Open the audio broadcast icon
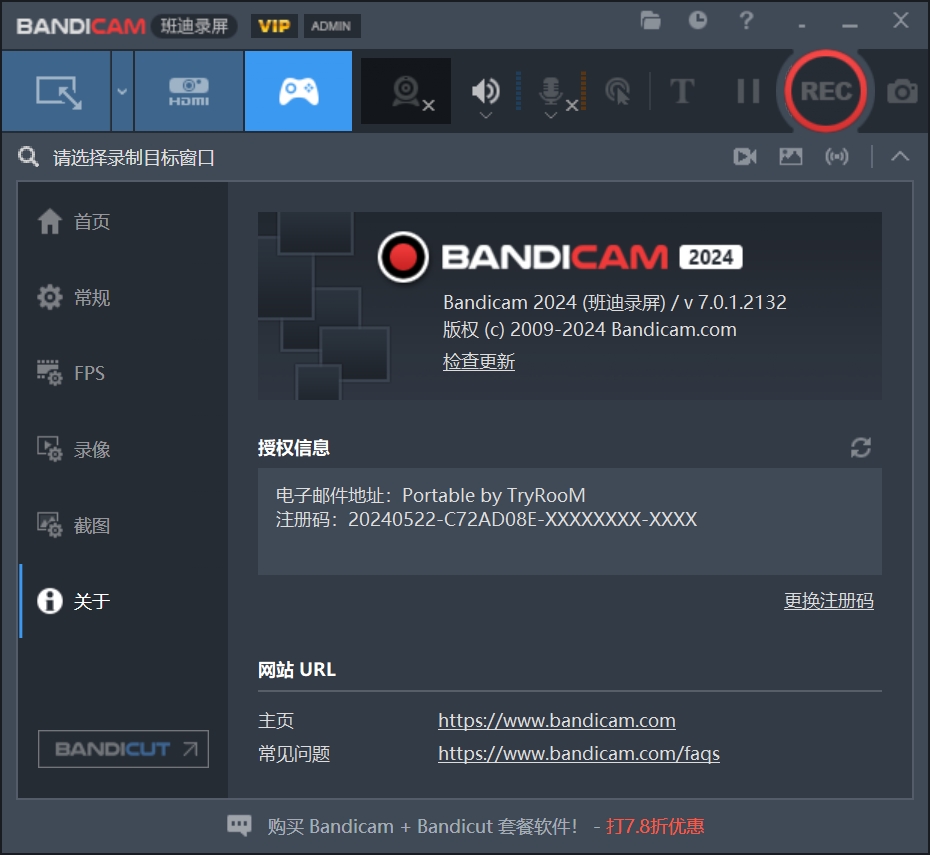This screenshot has height=855, width=930. pyautogui.click(x=836, y=157)
